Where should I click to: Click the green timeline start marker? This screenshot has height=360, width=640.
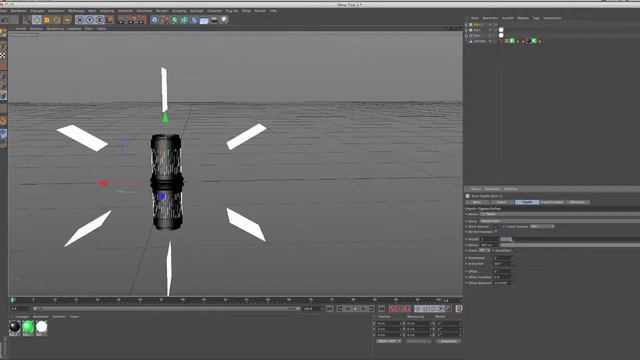[13, 300]
